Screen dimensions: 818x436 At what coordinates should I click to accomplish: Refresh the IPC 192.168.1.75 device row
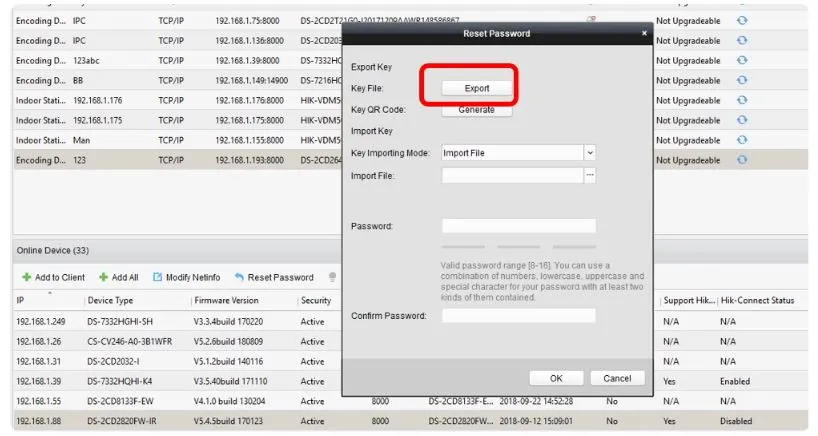point(742,20)
